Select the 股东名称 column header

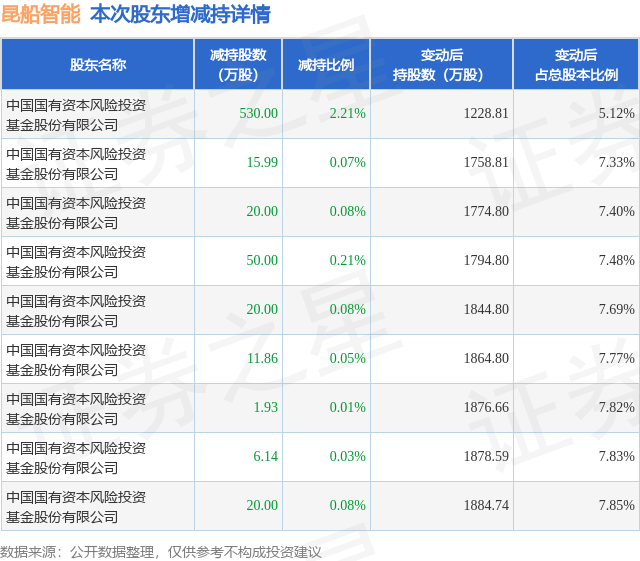tap(98, 65)
